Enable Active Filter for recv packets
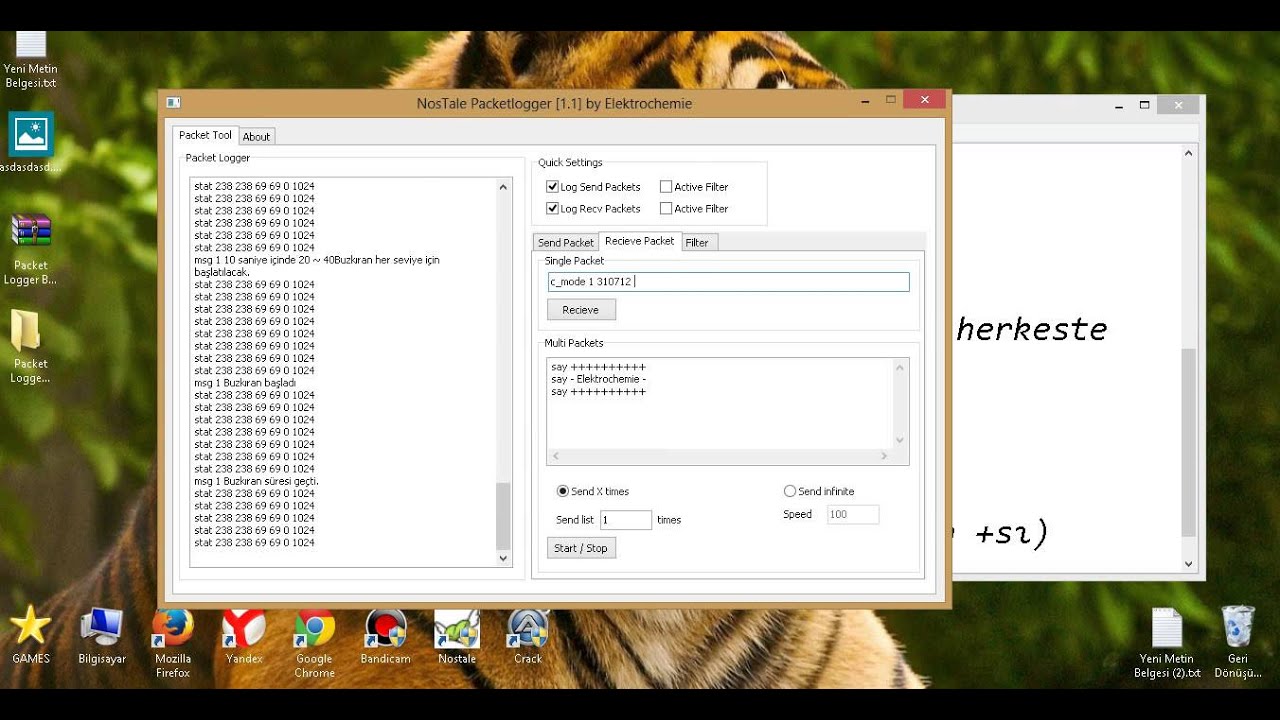The image size is (1280, 720). coord(666,209)
